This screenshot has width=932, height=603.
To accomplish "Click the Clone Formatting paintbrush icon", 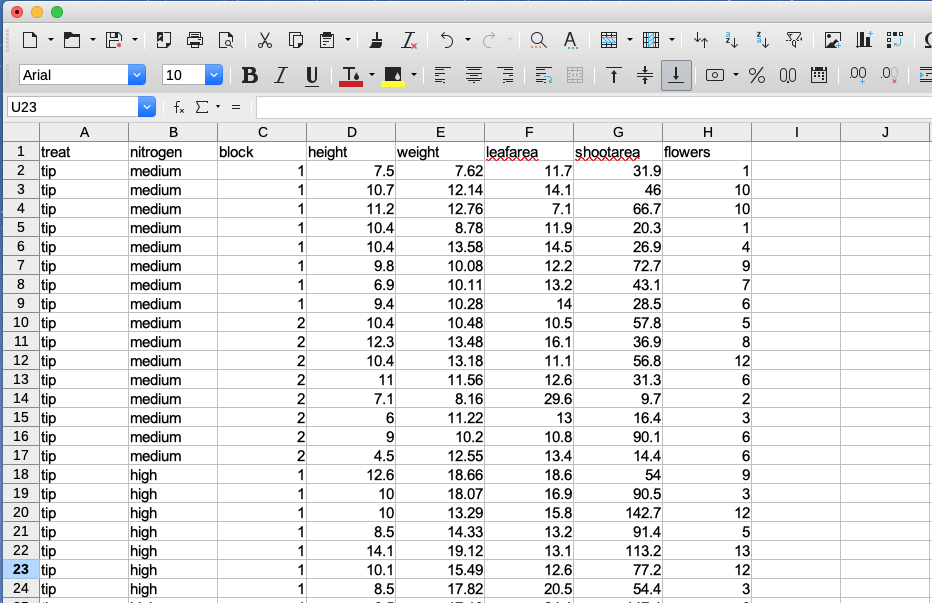I will [376, 40].
